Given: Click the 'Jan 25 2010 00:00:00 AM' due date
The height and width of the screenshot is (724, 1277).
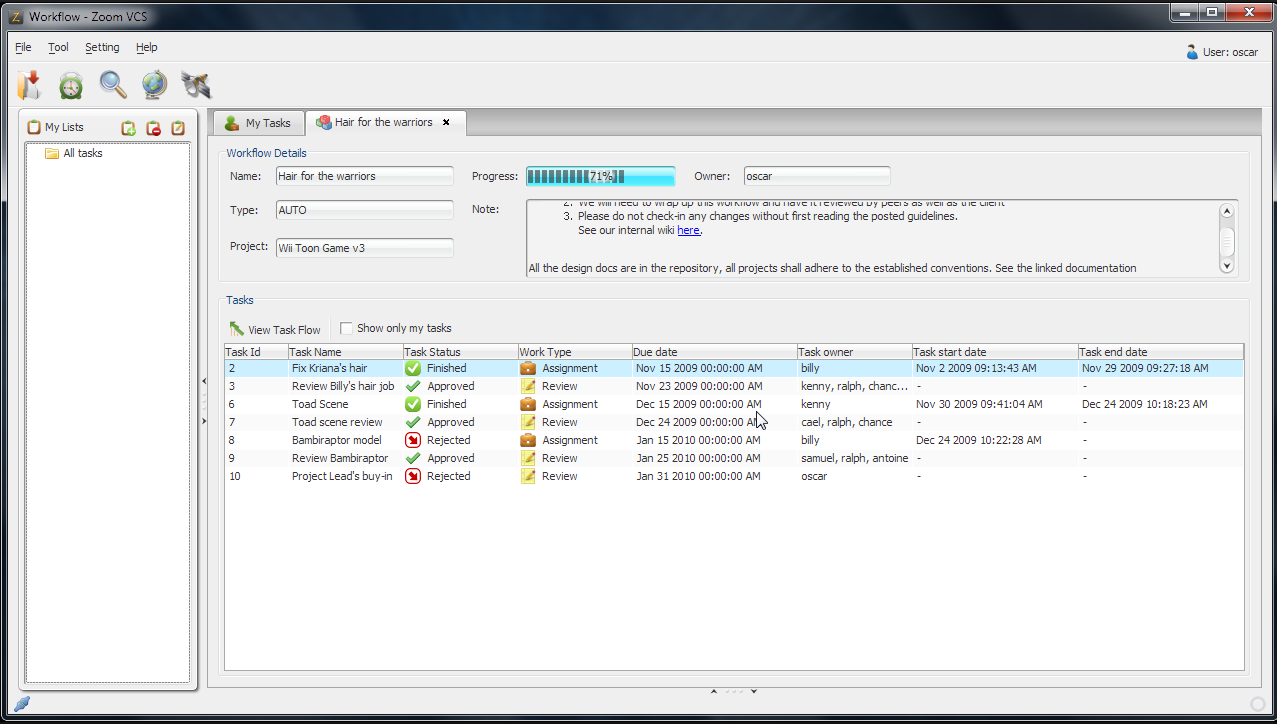Looking at the screenshot, I should (x=698, y=458).
